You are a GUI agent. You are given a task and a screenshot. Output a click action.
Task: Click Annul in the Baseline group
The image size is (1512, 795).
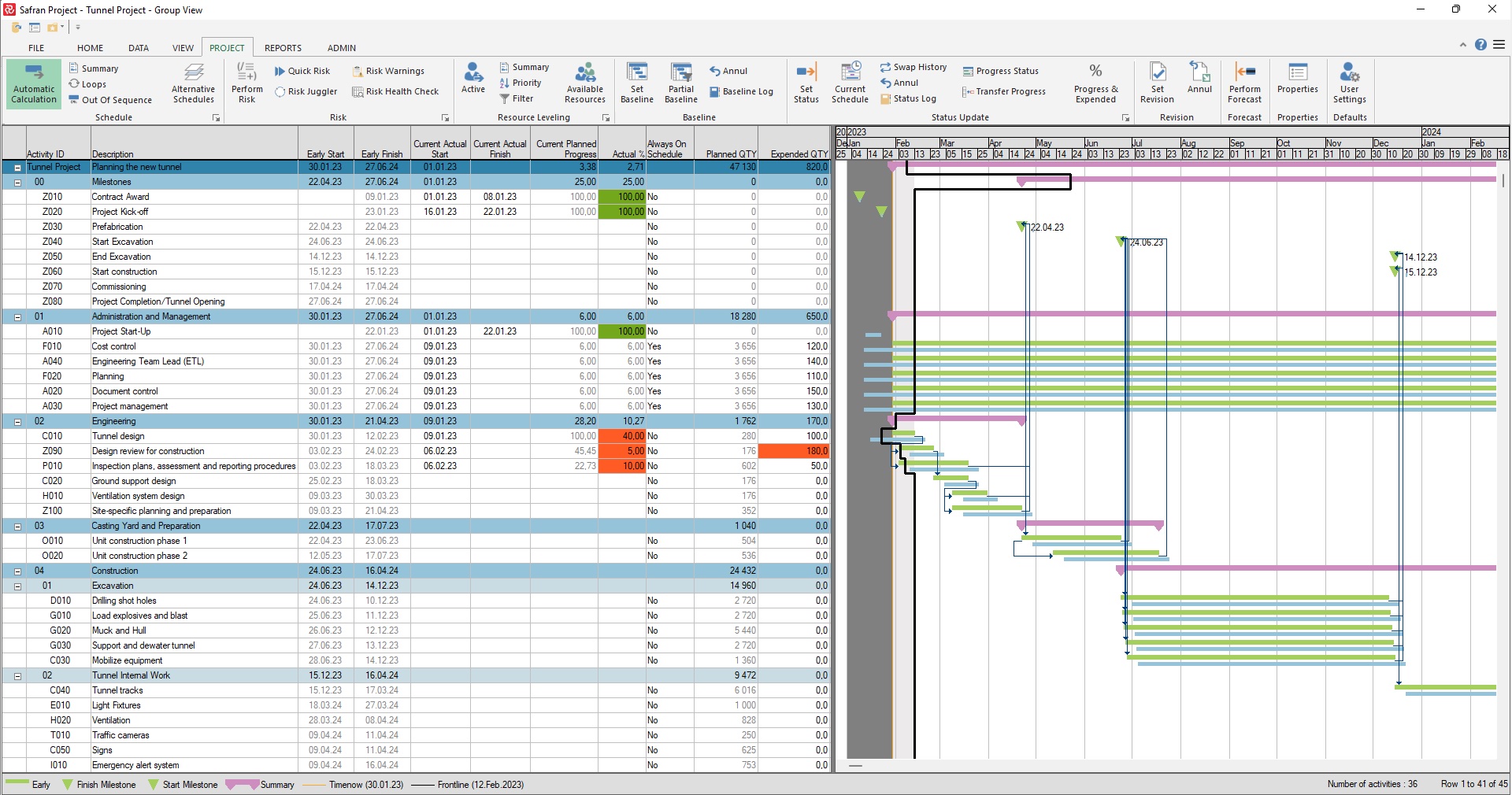728,71
